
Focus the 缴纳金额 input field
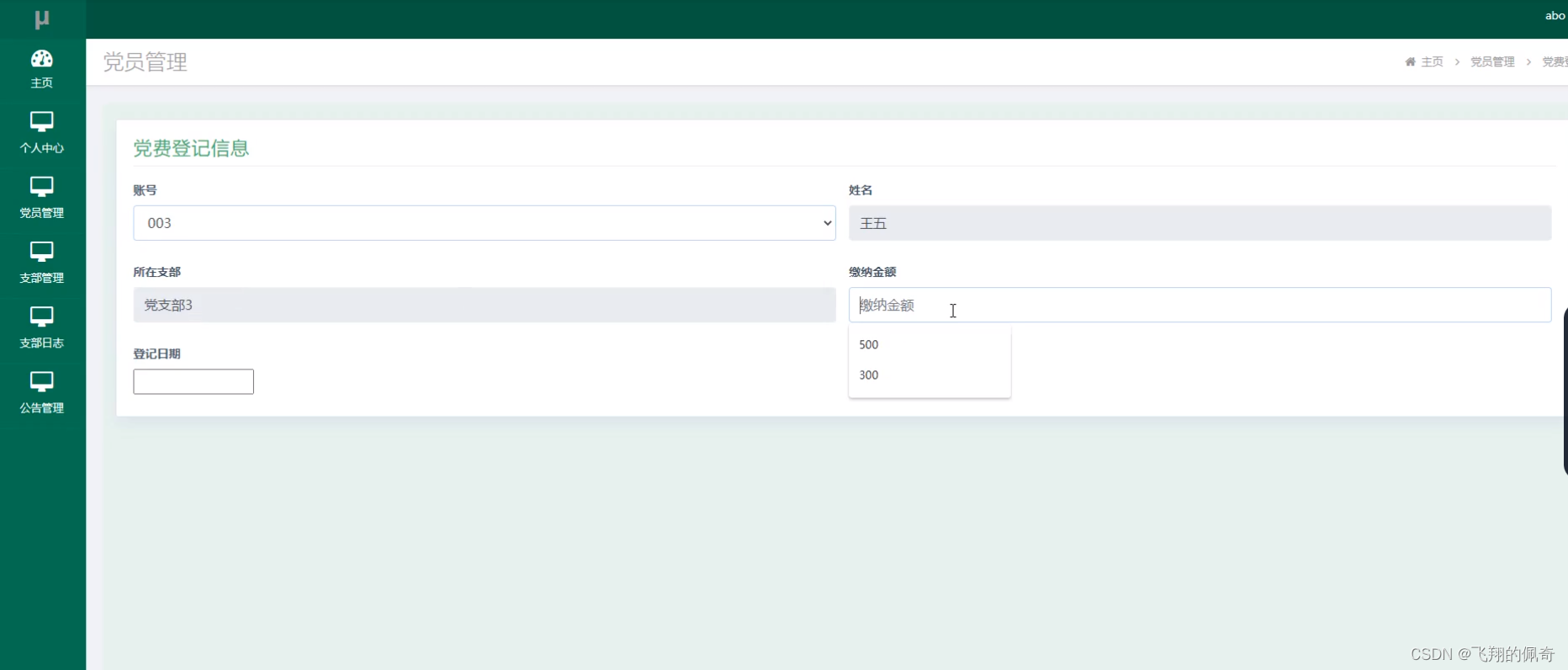pyautogui.click(x=1200, y=305)
